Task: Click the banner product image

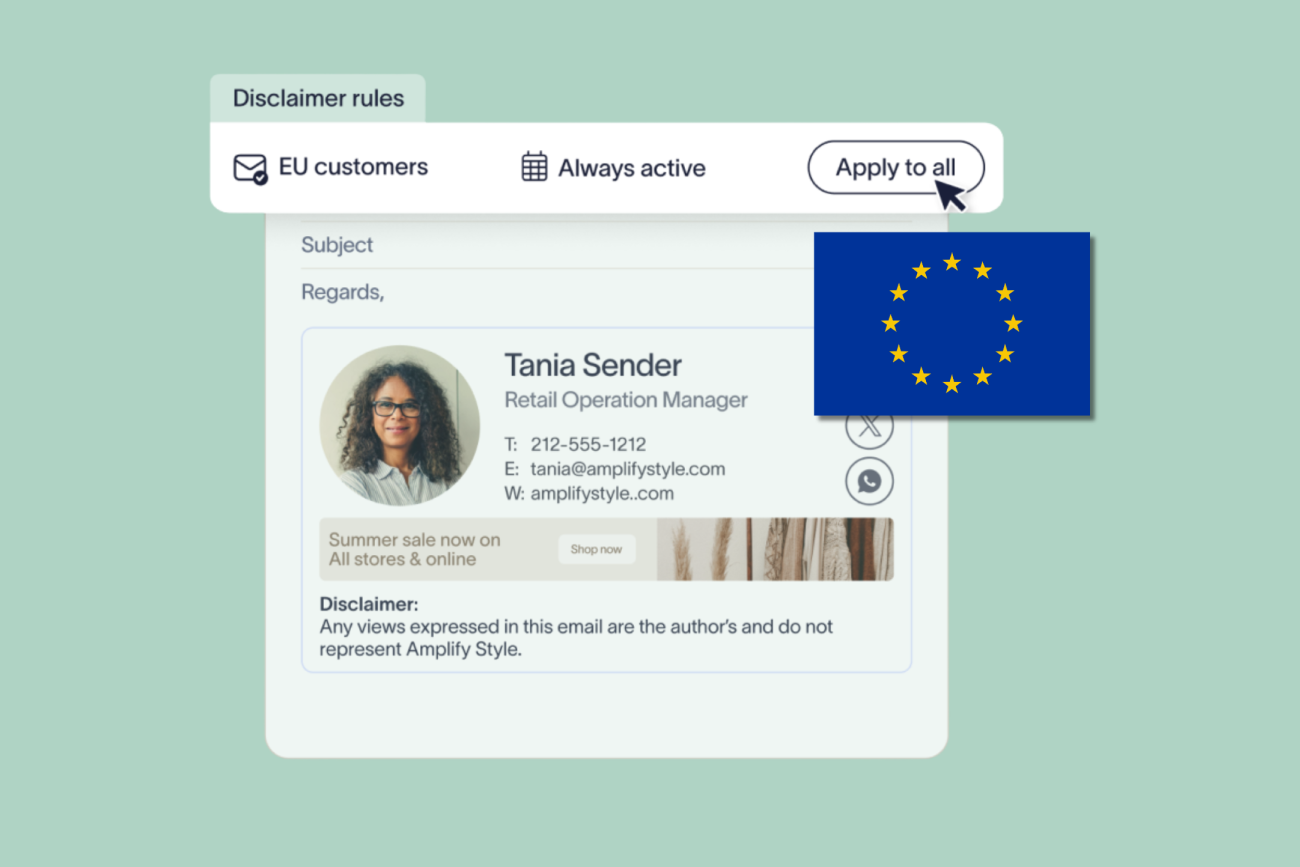Action: click(x=775, y=549)
